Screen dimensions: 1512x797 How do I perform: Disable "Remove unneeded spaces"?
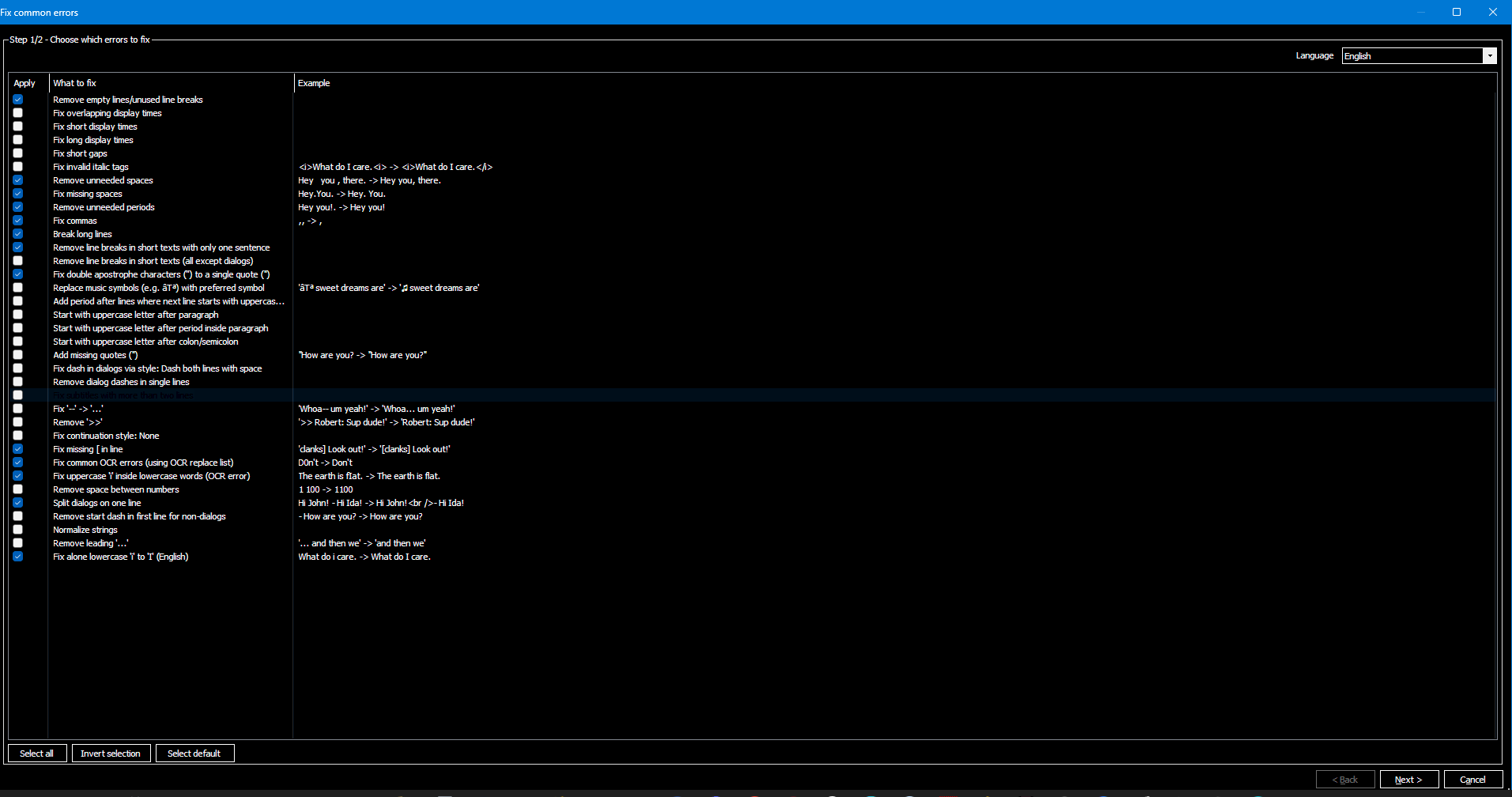[x=17, y=179]
